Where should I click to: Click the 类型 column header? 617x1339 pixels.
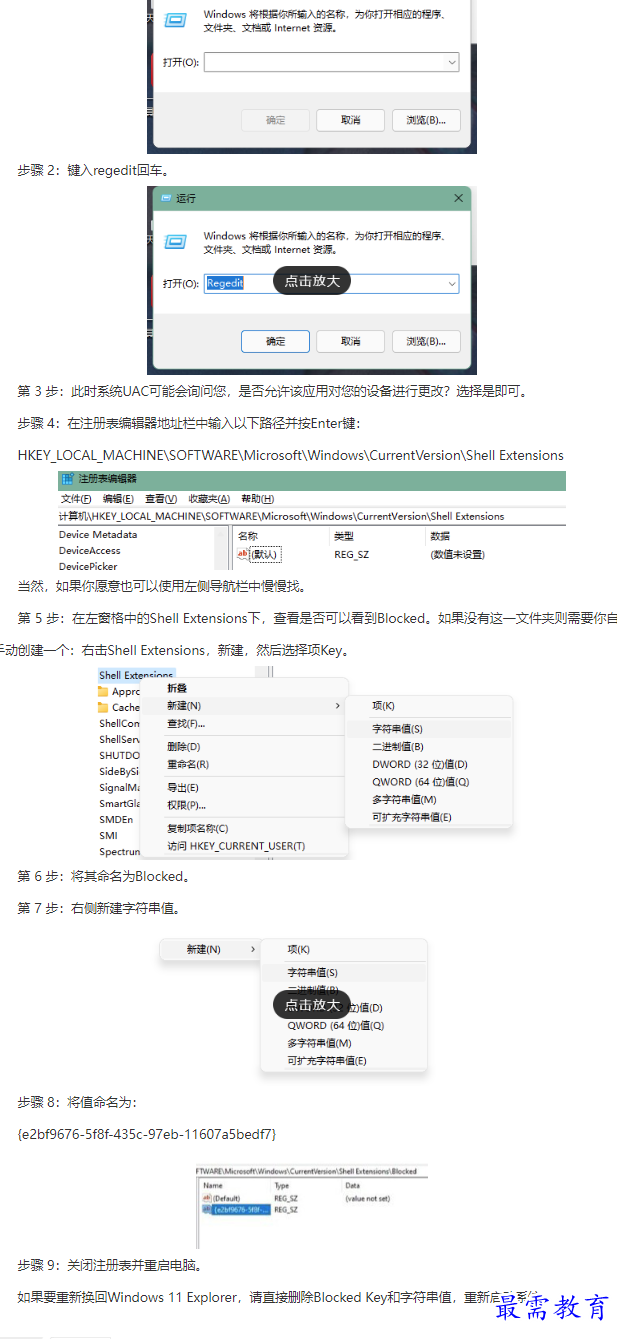345,536
